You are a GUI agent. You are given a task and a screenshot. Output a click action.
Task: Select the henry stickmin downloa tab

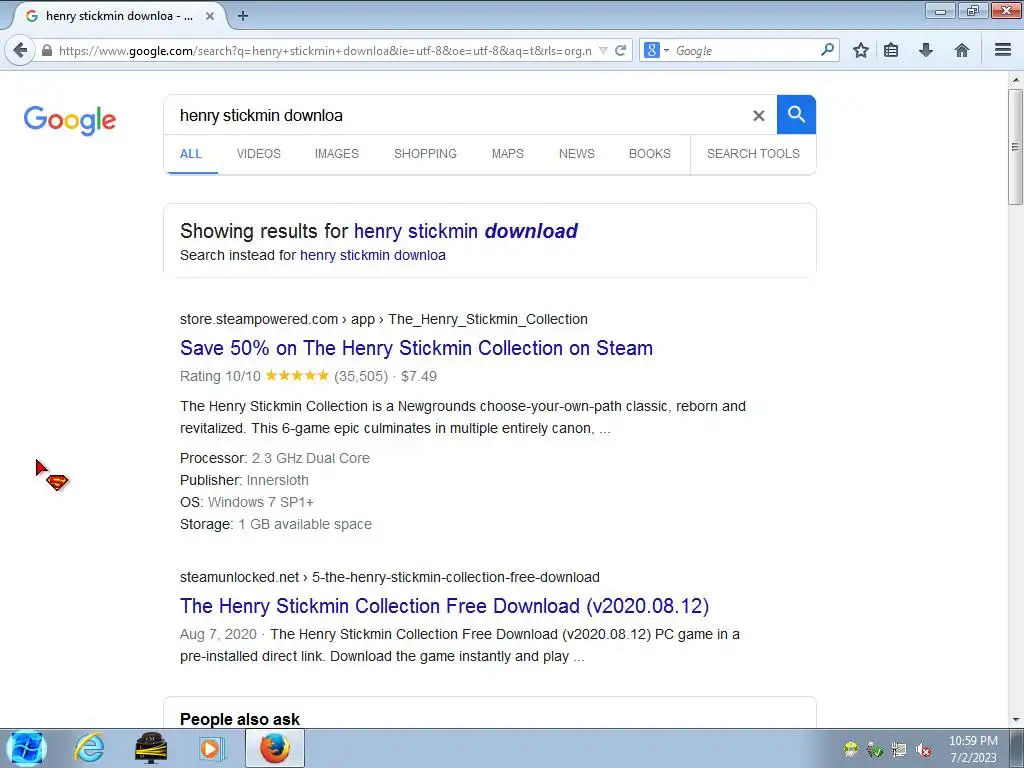point(118,16)
